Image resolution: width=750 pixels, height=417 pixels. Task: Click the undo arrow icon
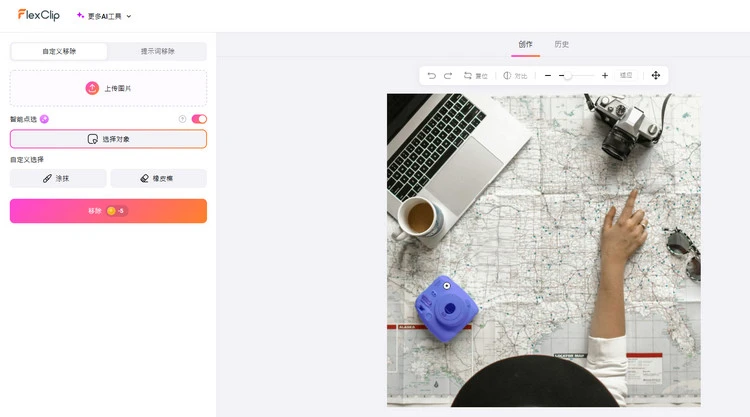431,76
